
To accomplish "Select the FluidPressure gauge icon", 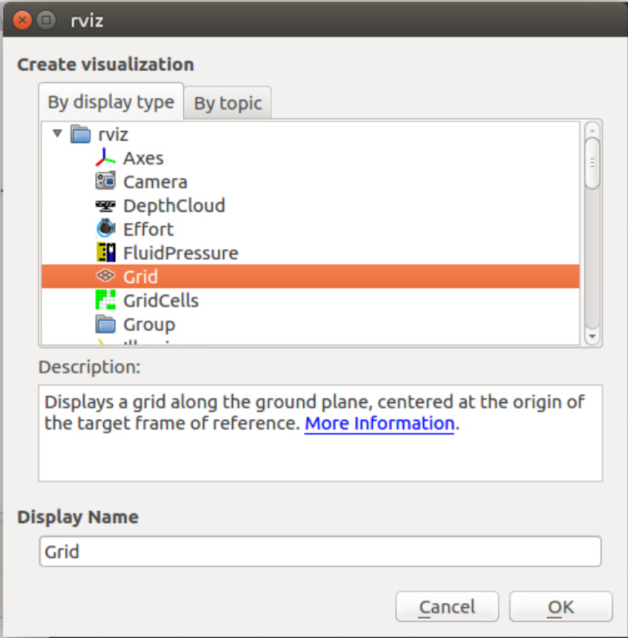I will tap(105, 252).
